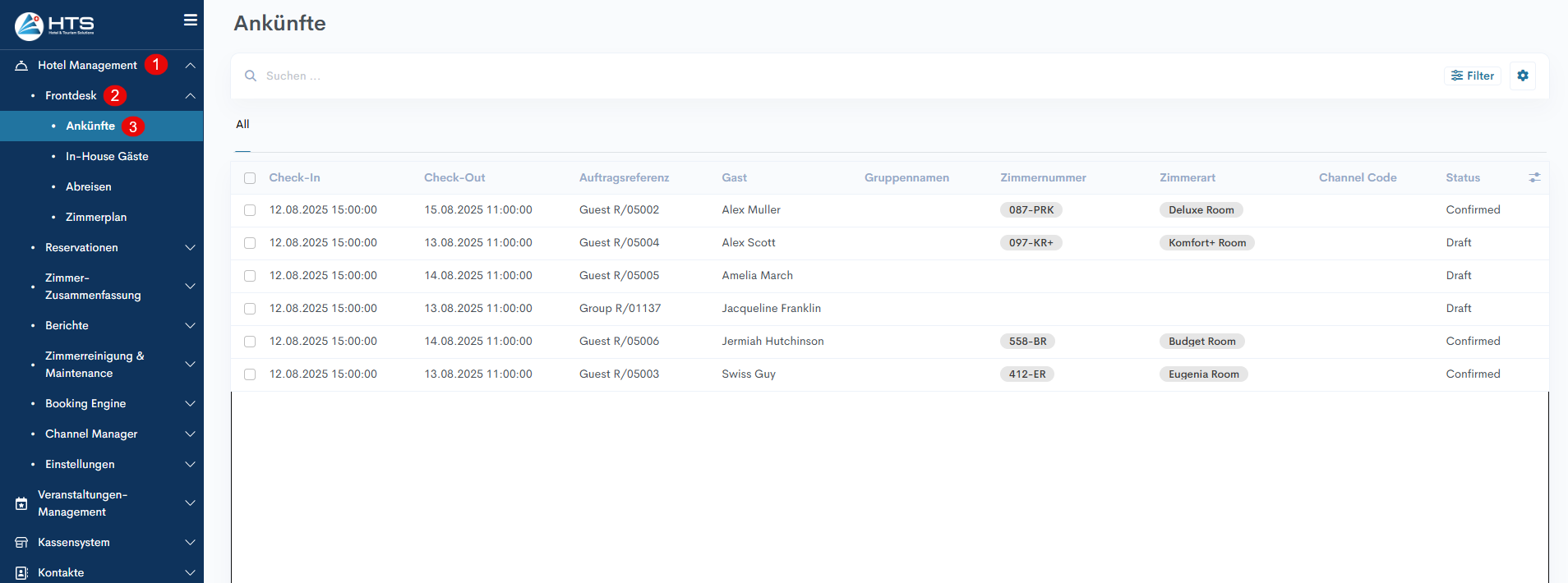Viewport: 1568px width, 583px height.
Task: Toggle the hamburger sidebar menu icon
Action: tap(190, 21)
